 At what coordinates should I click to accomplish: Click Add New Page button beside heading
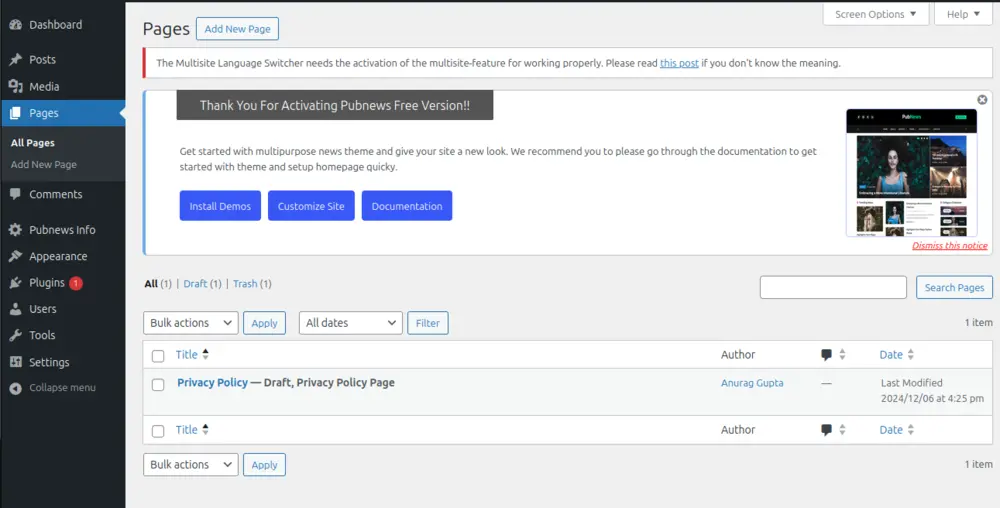(237, 29)
